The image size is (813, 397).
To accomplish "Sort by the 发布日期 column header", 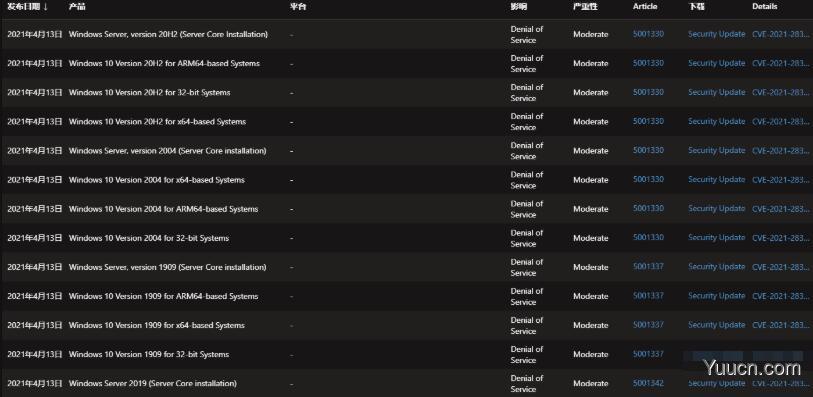I will tap(27, 7).
